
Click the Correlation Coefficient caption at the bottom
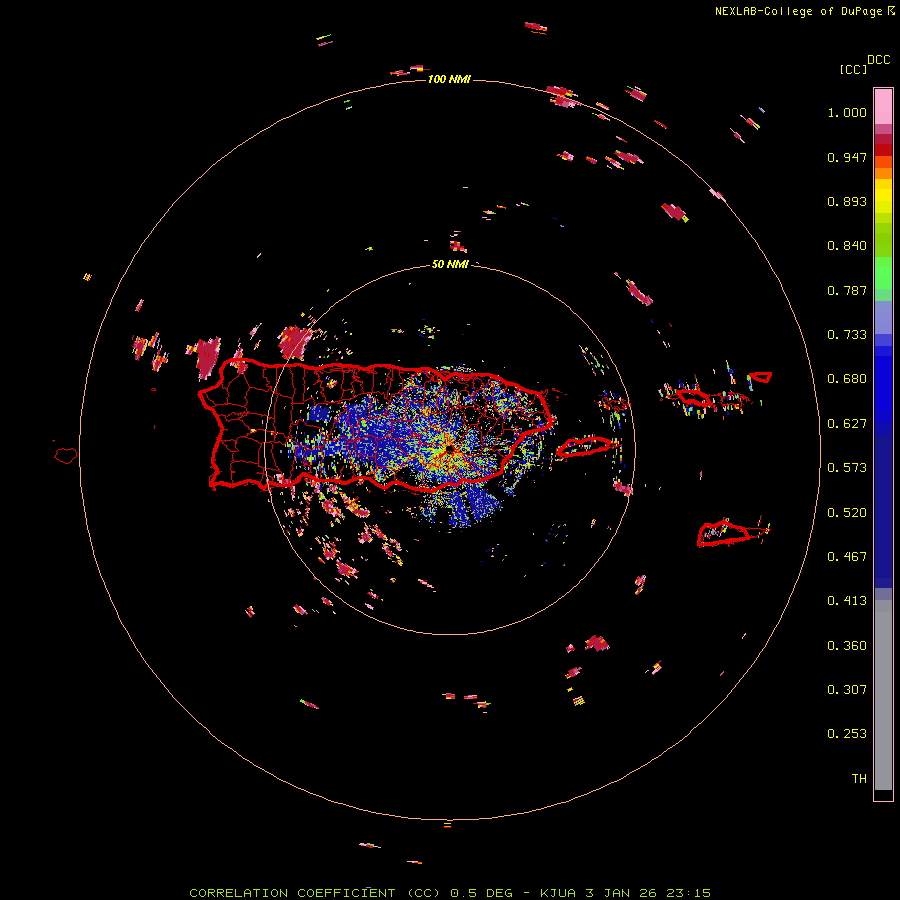(x=450, y=893)
